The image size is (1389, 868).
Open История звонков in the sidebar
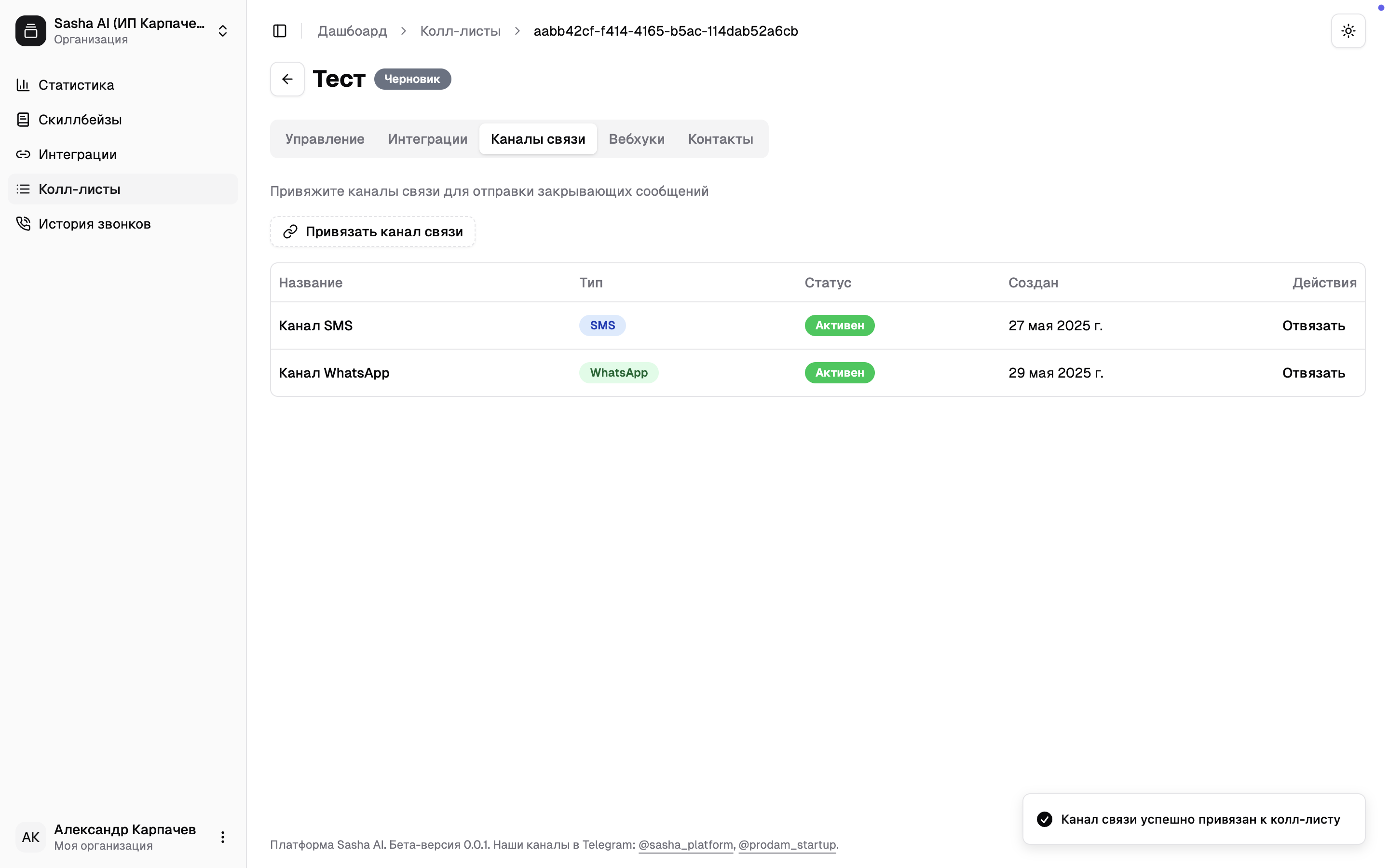(x=95, y=224)
